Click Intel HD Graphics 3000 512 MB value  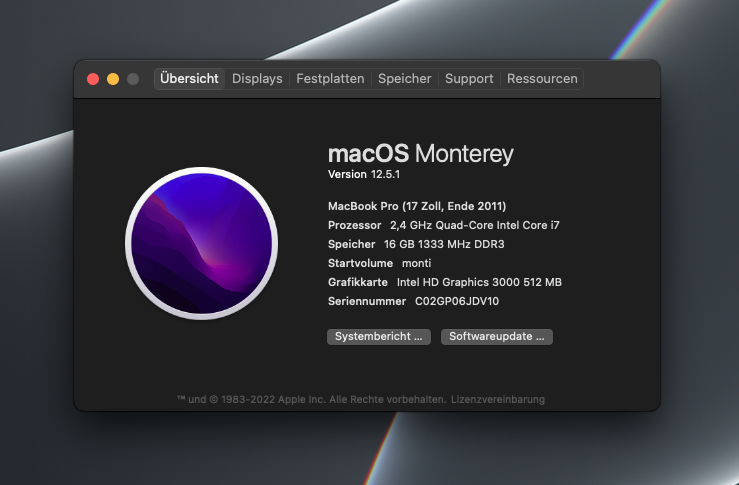click(479, 282)
